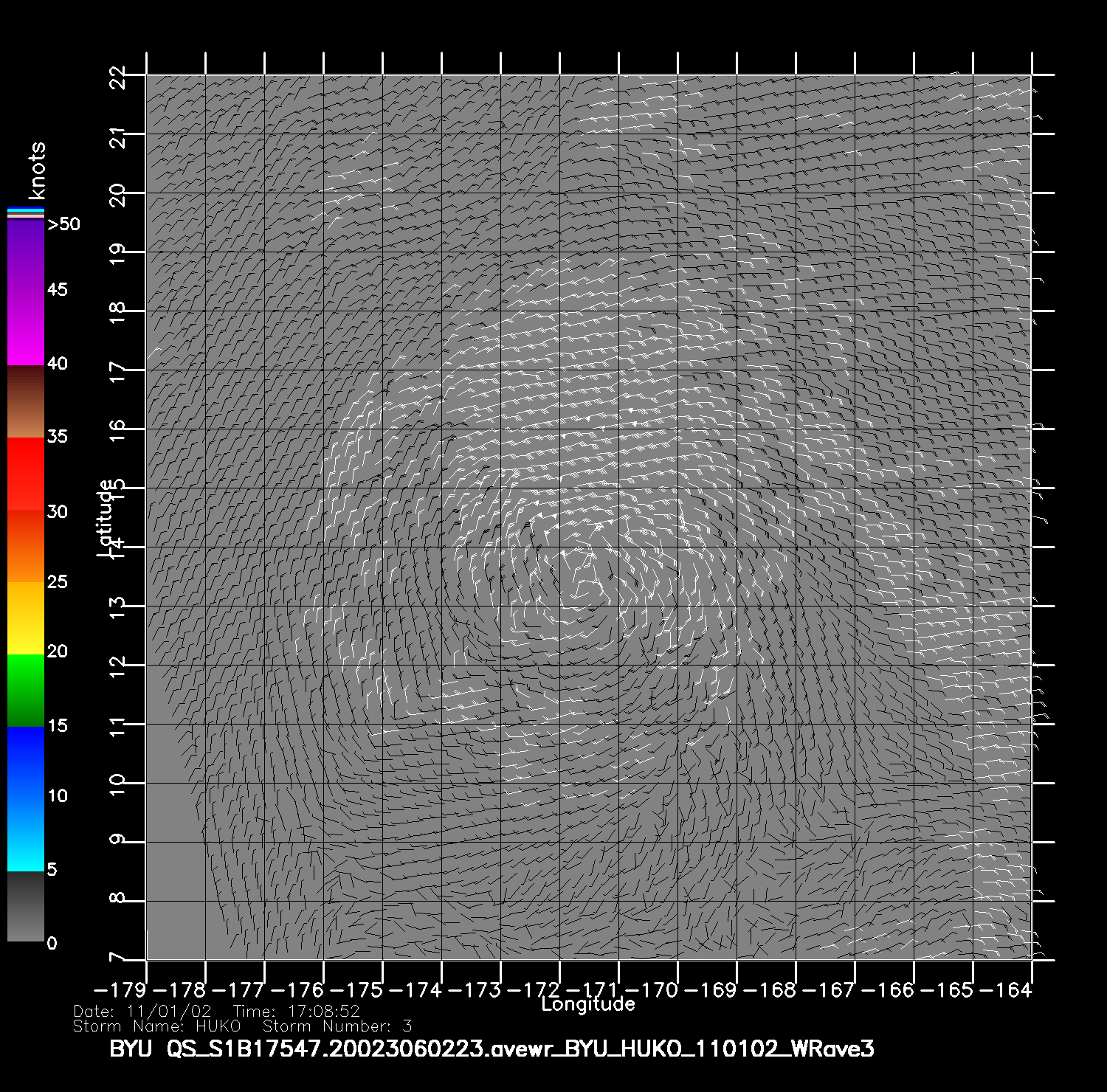The width and height of the screenshot is (1107, 1092).
Task: Click the BYU QS_S1B17547 filename title
Action: pos(492,1048)
